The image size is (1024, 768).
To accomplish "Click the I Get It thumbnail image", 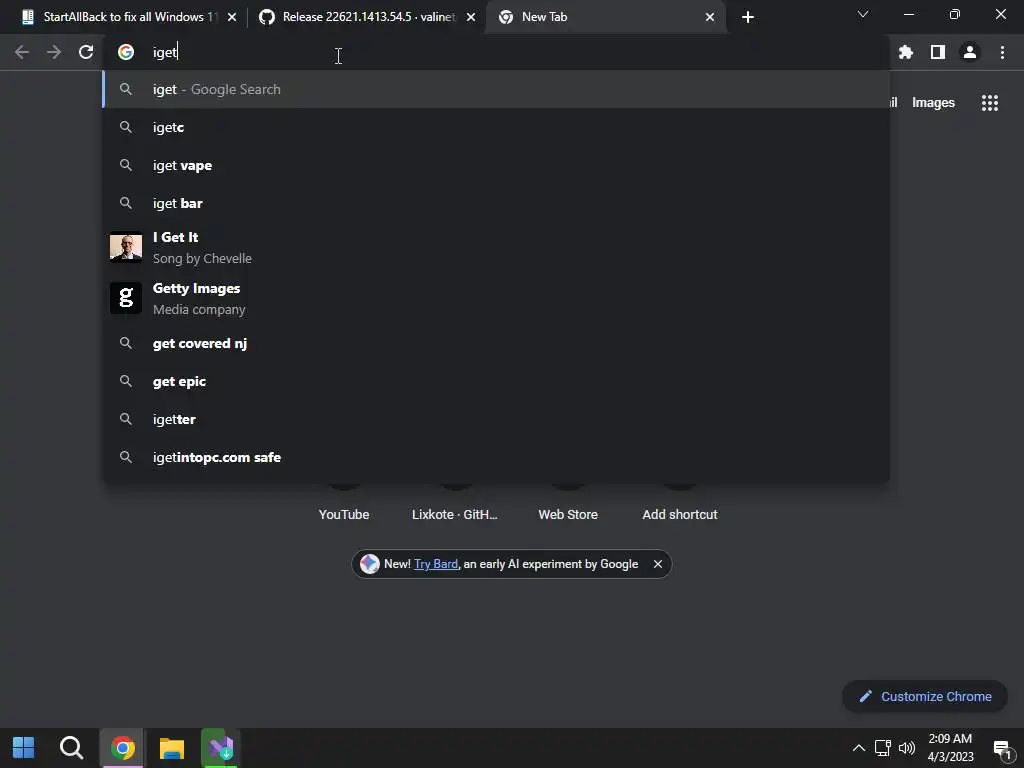I will click(x=126, y=248).
